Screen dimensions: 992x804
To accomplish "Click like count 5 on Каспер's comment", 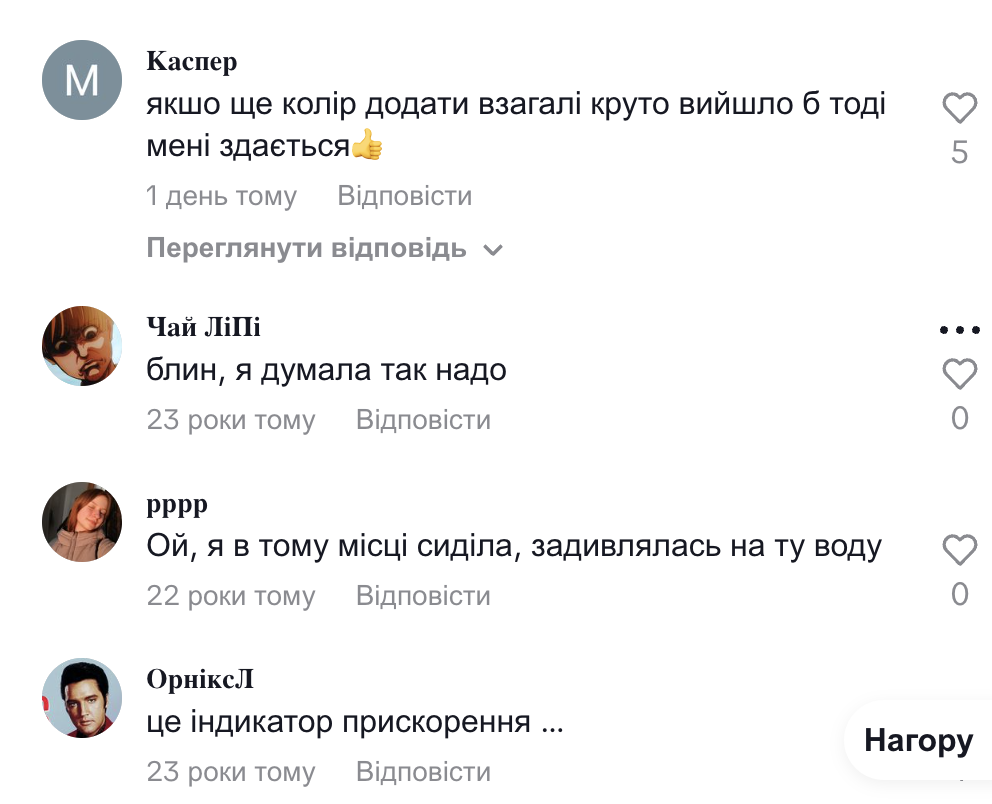I will [x=959, y=152].
